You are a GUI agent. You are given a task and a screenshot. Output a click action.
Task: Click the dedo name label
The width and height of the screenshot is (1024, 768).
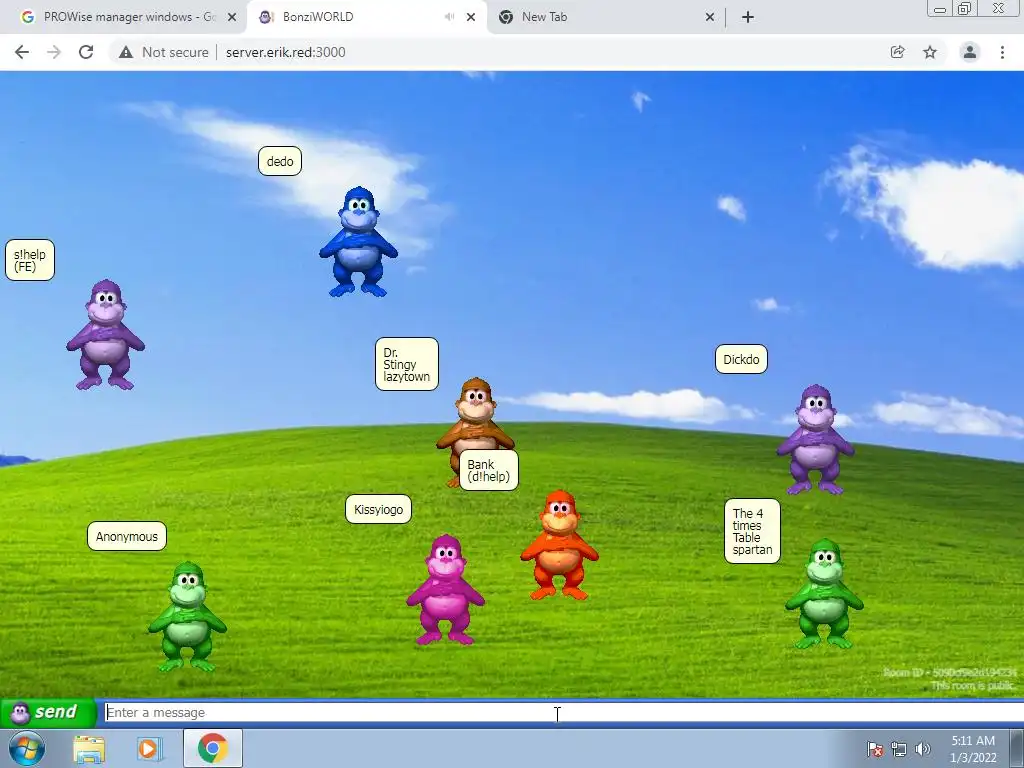pyautogui.click(x=280, y=161)
